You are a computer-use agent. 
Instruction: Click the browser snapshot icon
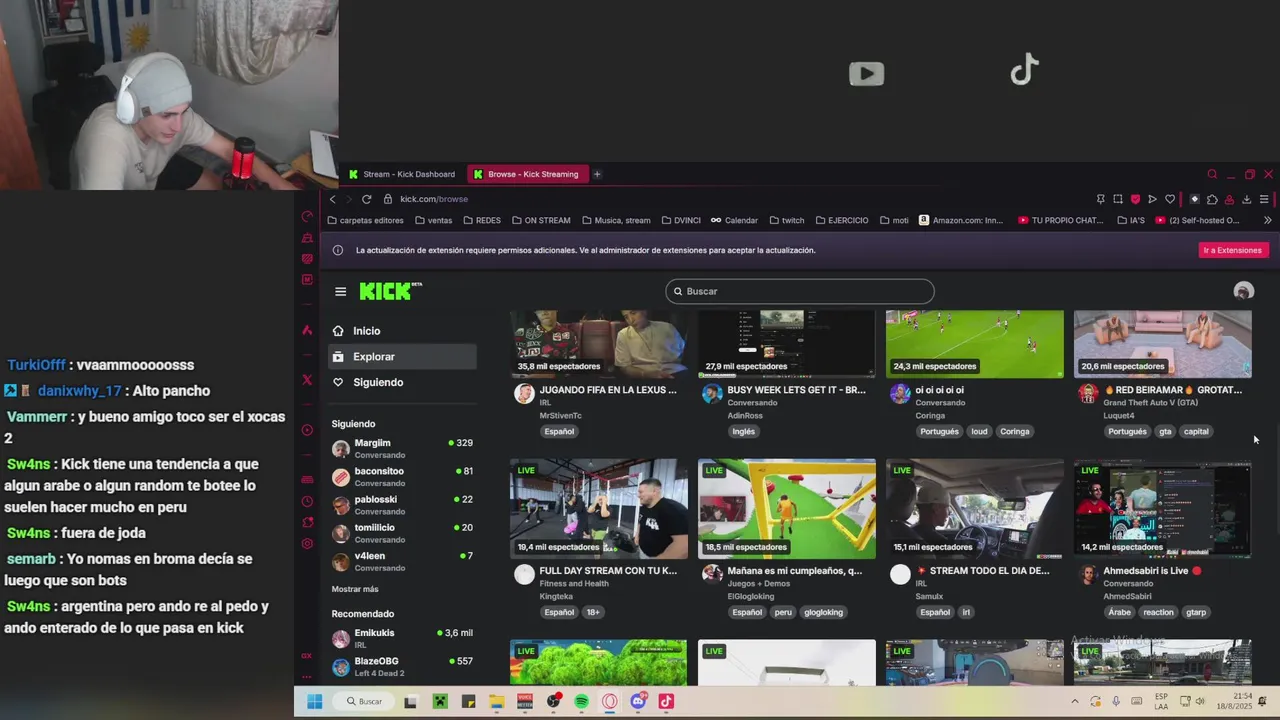click(x=1118, y=199)
